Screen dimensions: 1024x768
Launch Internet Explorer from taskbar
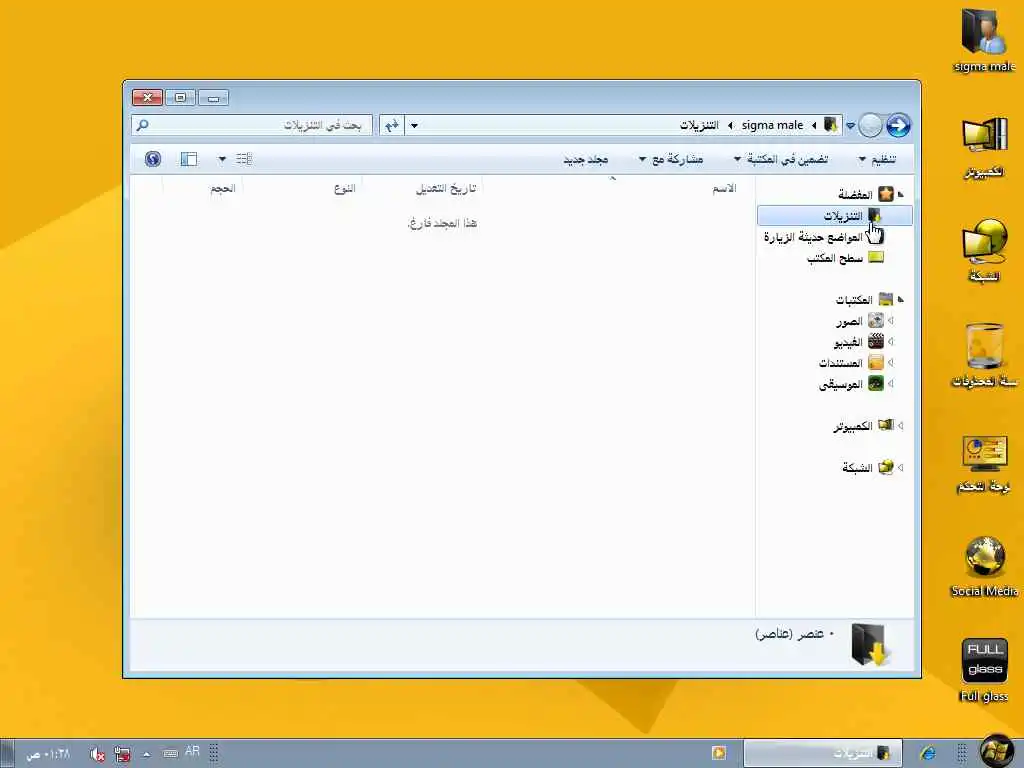(x=928, y=753)
